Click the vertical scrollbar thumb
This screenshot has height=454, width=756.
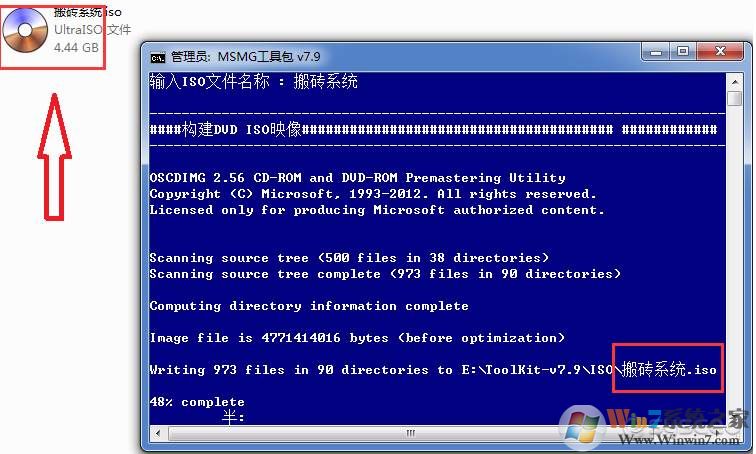734,98
